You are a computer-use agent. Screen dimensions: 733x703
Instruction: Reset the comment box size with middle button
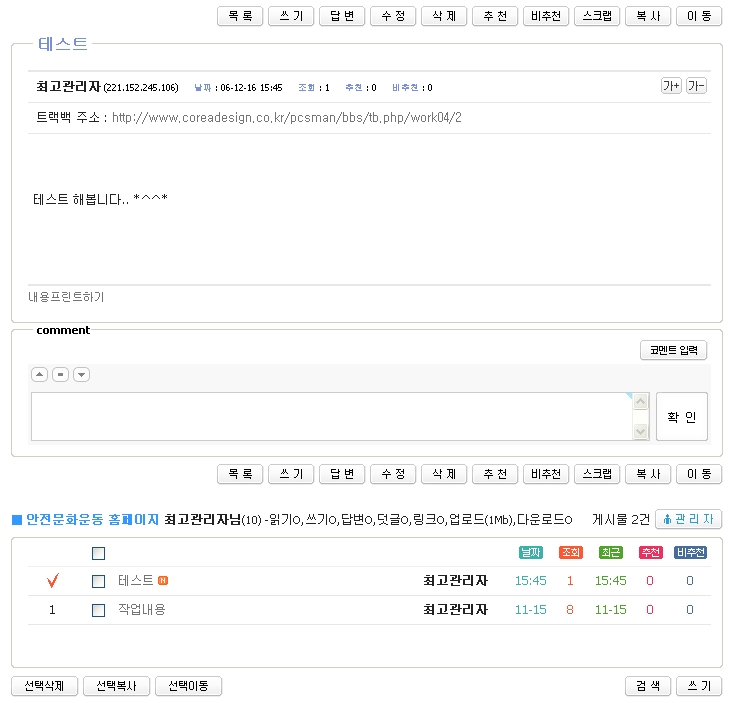[60, 375]
